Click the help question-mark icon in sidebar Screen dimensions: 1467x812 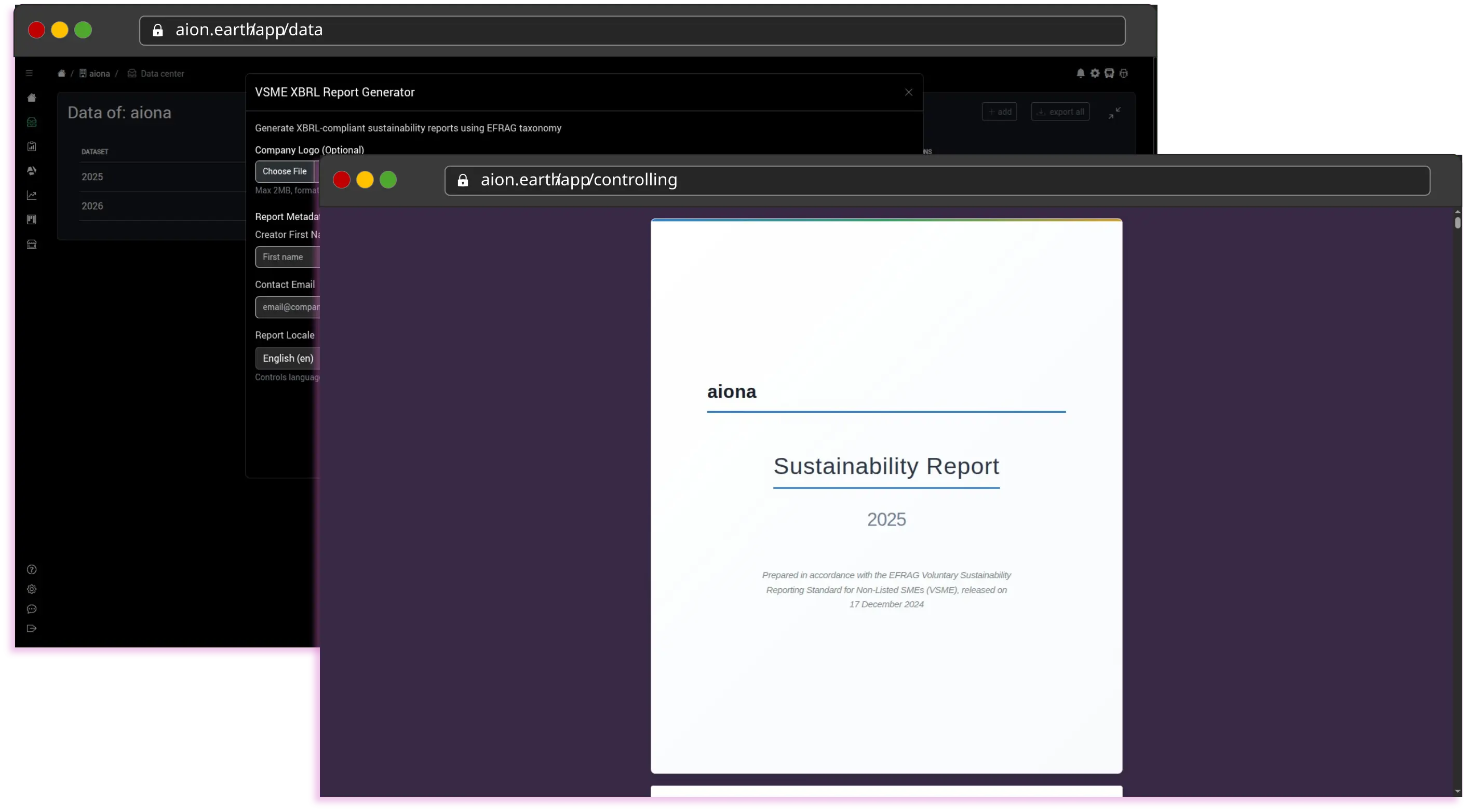pyautogui.click(x=31, y=570)
